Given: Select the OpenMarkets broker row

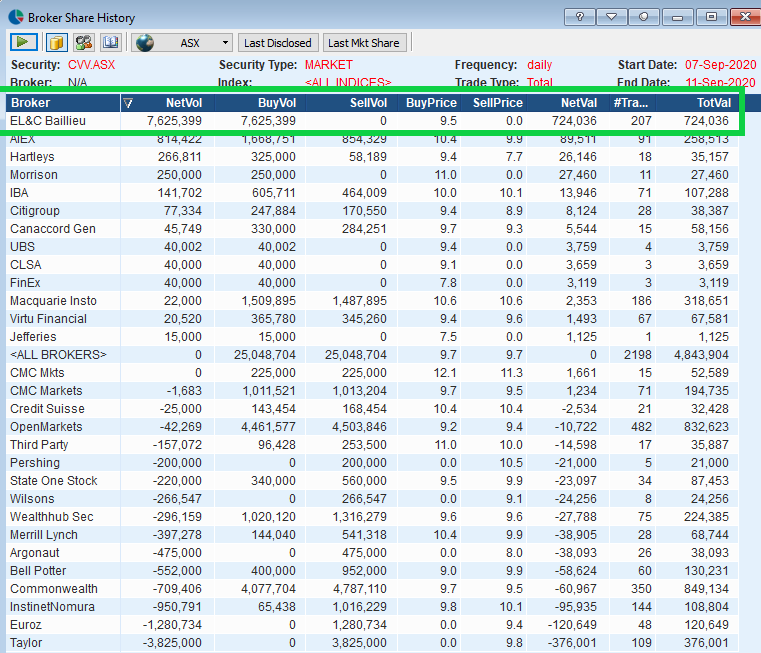Looking at the screenshot, I should [372, 426].
